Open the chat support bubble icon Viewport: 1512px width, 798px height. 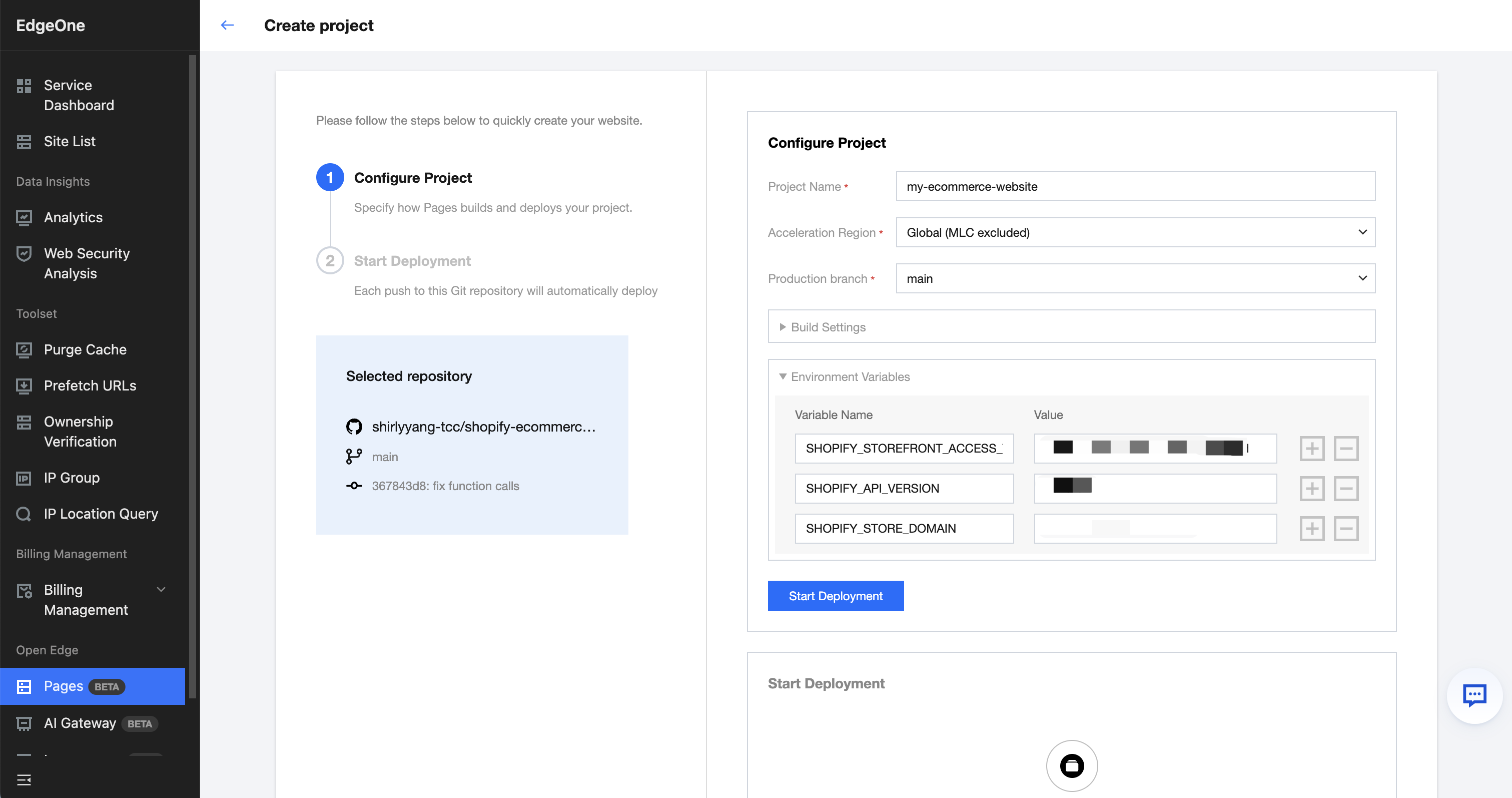[1474, 696]
